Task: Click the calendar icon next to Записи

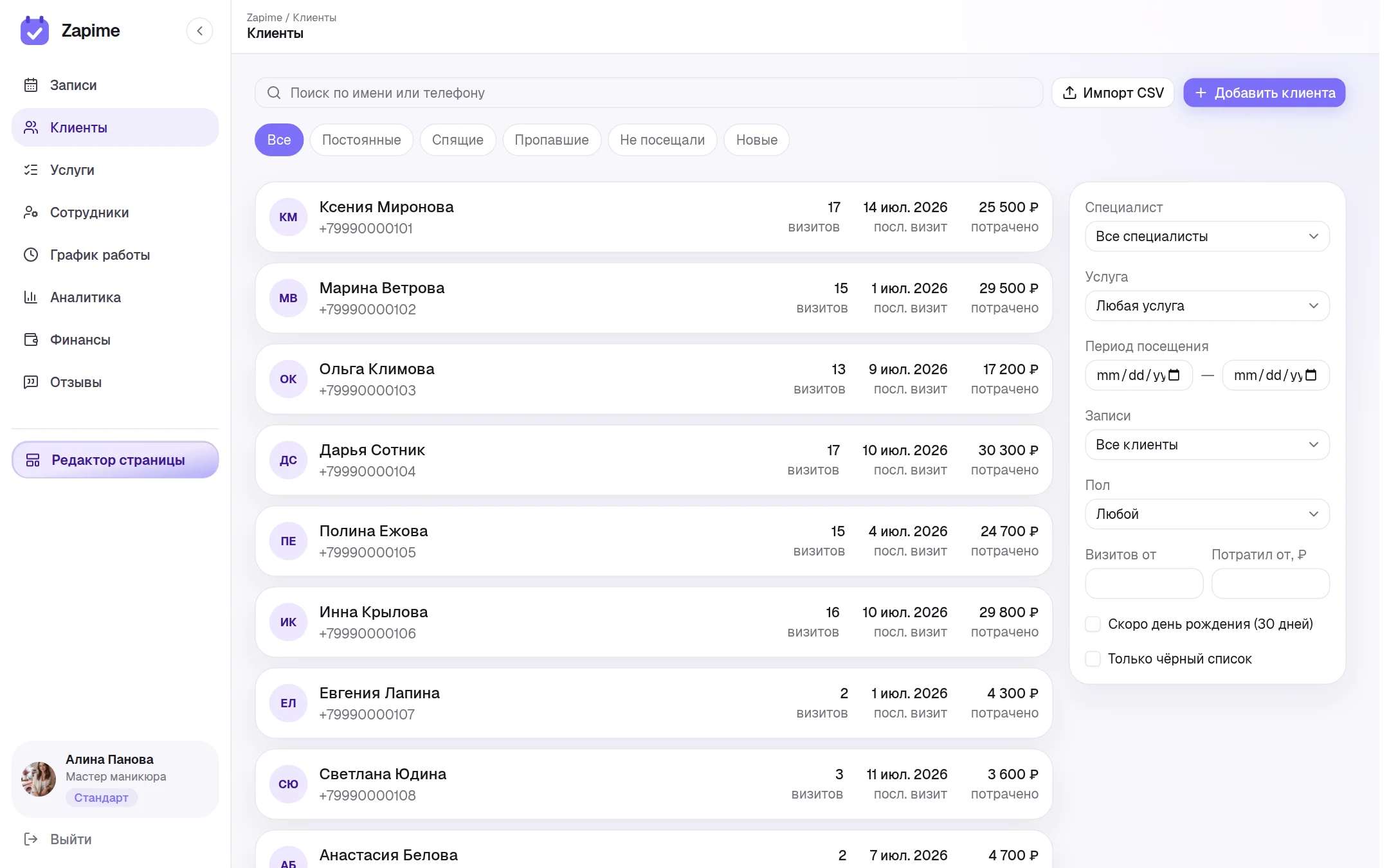Action: click(31, 85)
